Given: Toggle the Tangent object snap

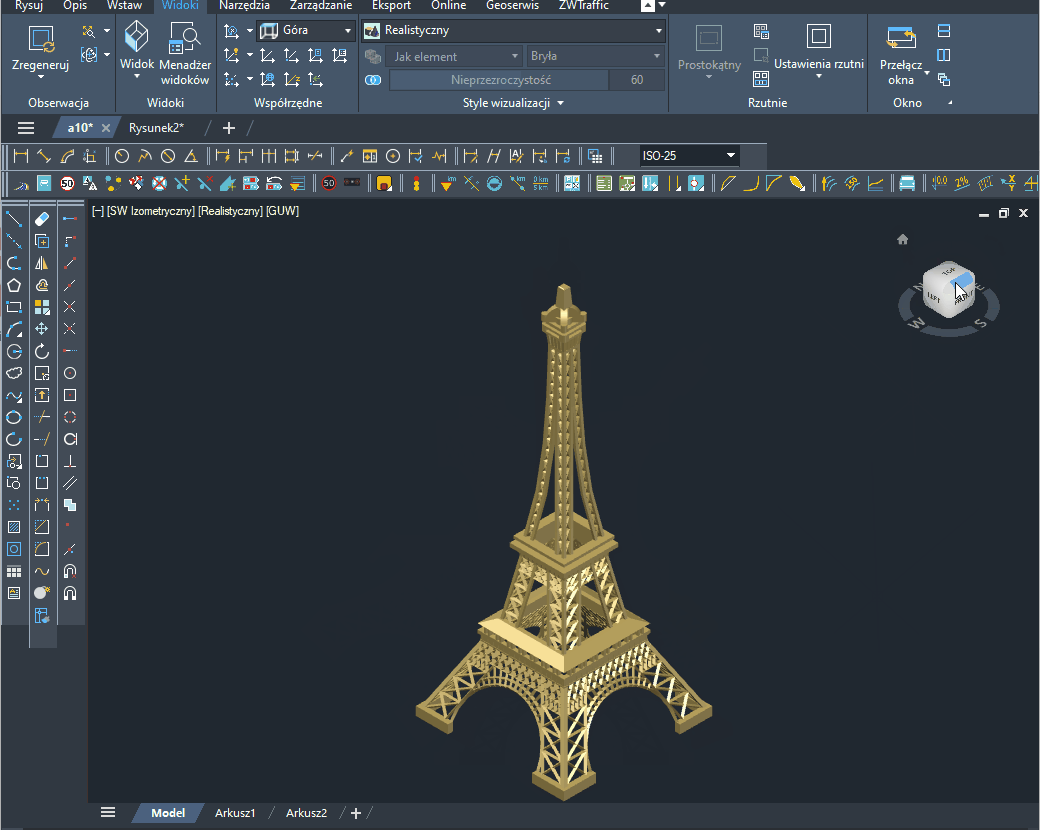Looking at the screenshot, I should (x=70, y=439).
